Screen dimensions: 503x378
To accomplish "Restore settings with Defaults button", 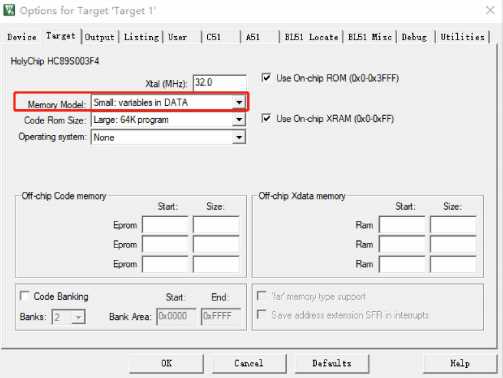I will pyautogui.click(x=332, y=363).
